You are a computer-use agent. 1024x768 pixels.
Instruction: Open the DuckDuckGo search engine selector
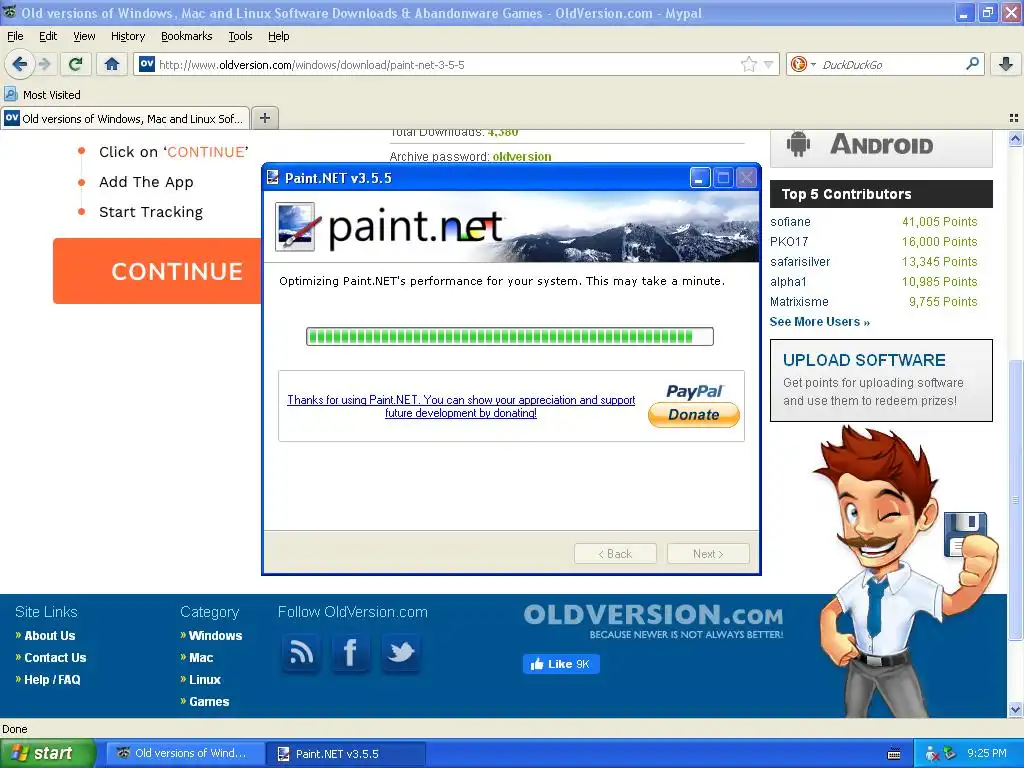[803, 64]
